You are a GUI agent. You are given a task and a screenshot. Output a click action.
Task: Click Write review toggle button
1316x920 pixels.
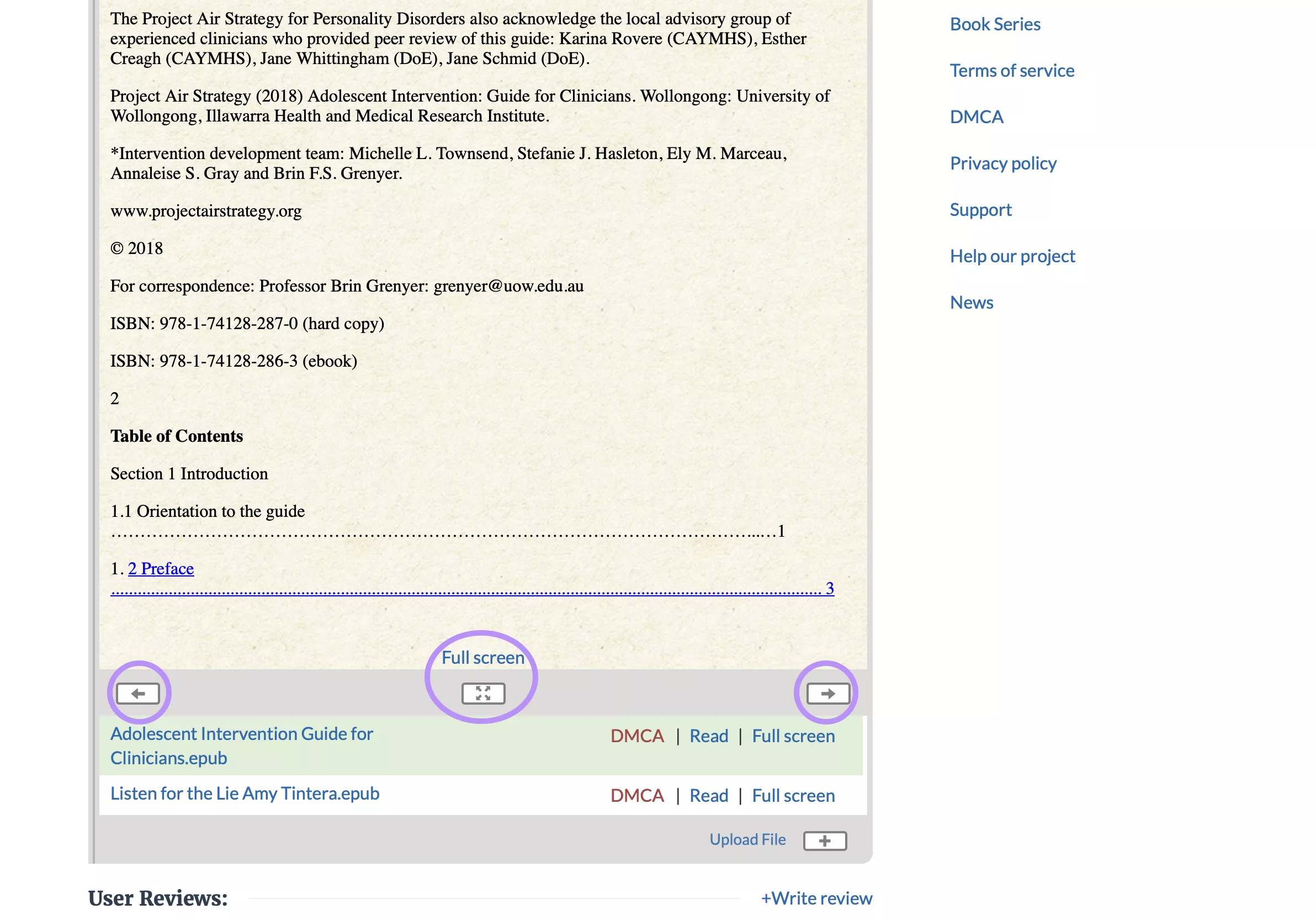pyautogui.click(x=815, y=897)
